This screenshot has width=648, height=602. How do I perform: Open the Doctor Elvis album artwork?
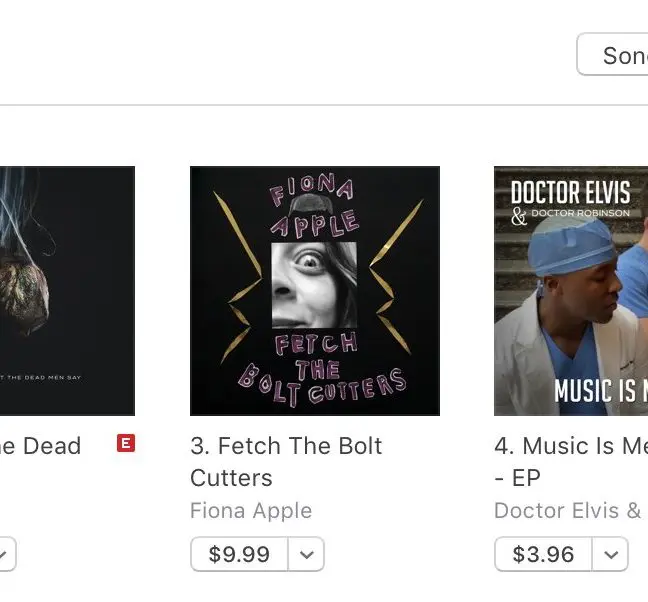tap(571, 290)
